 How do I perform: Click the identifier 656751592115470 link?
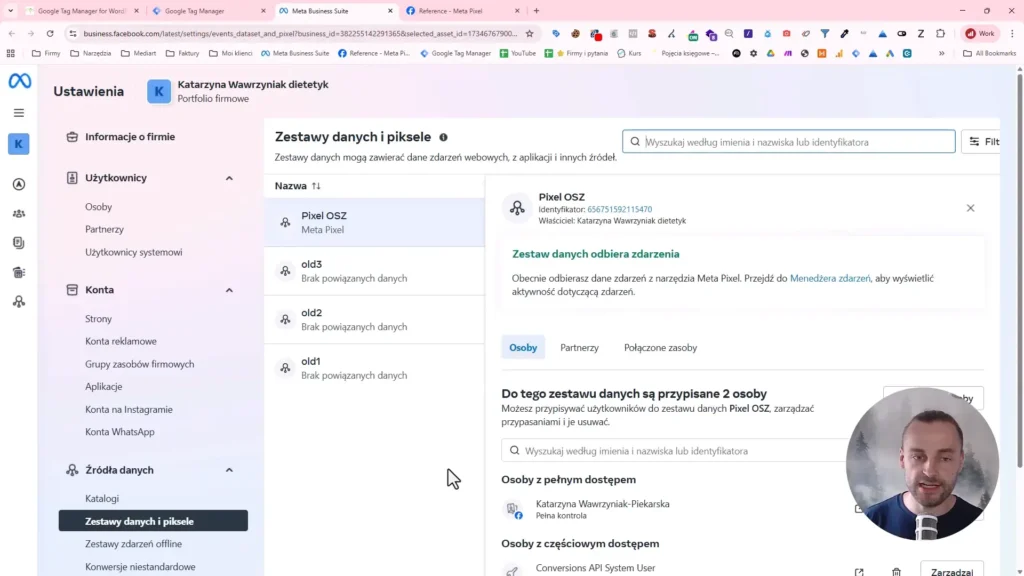tap(619, 209)
